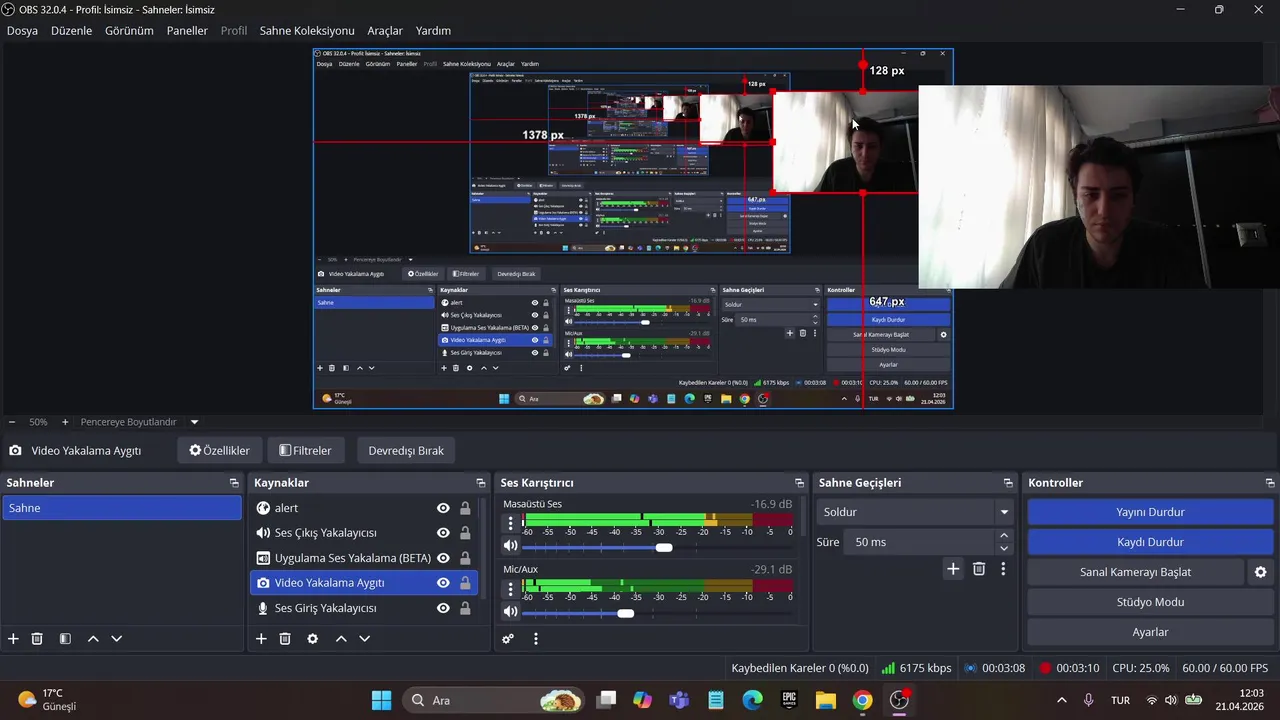Open audio mixer menu dots at panel bottom
Viewport: 1280px width, 720px height.
click(x=535, y=638)
